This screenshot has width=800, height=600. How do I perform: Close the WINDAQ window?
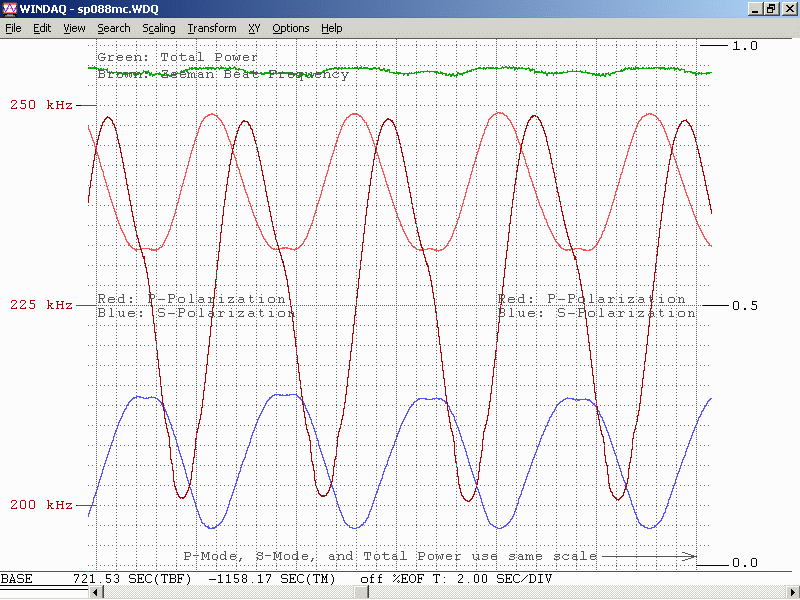coord(788,9)
